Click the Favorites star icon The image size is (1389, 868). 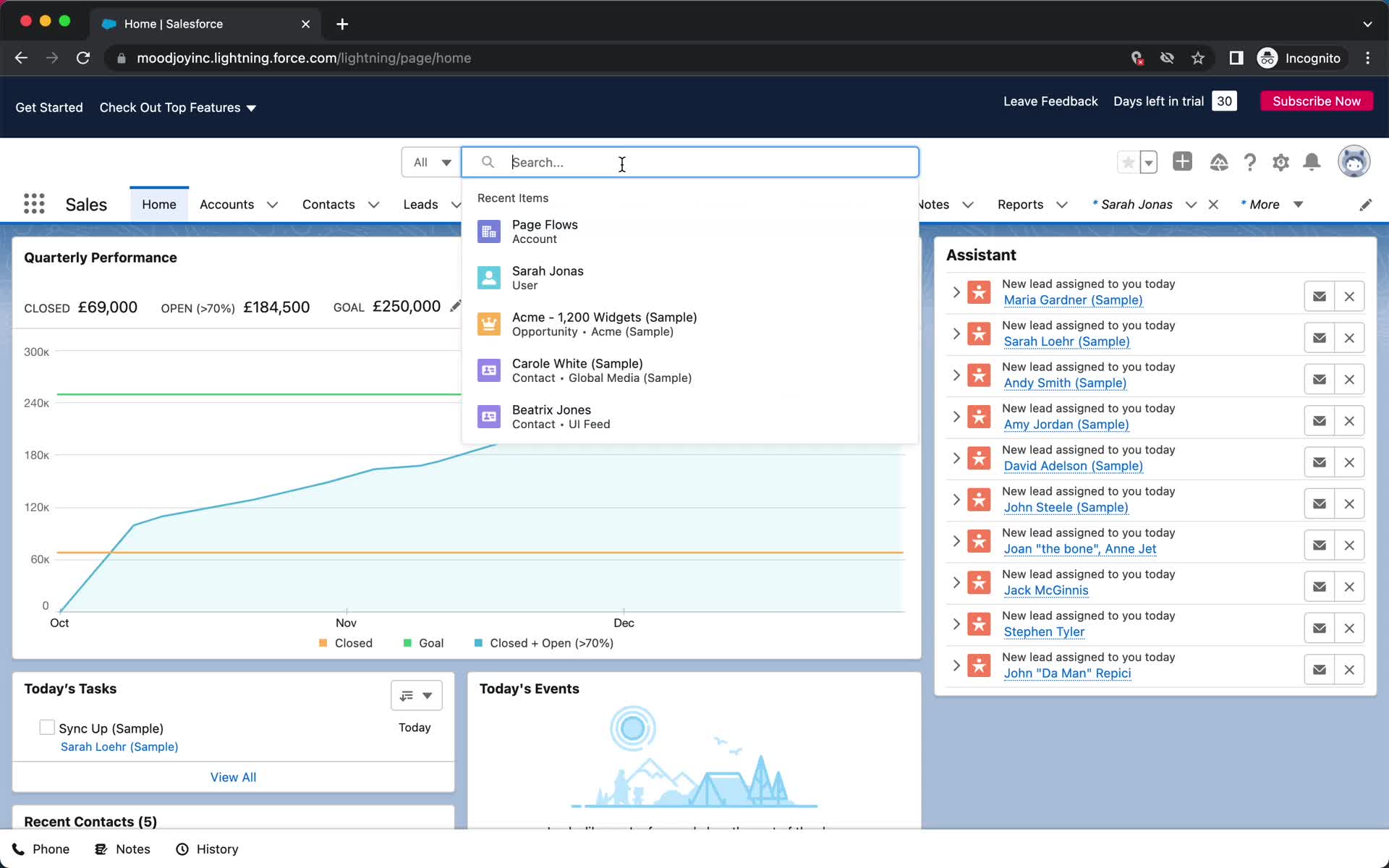pos(1128,162)
